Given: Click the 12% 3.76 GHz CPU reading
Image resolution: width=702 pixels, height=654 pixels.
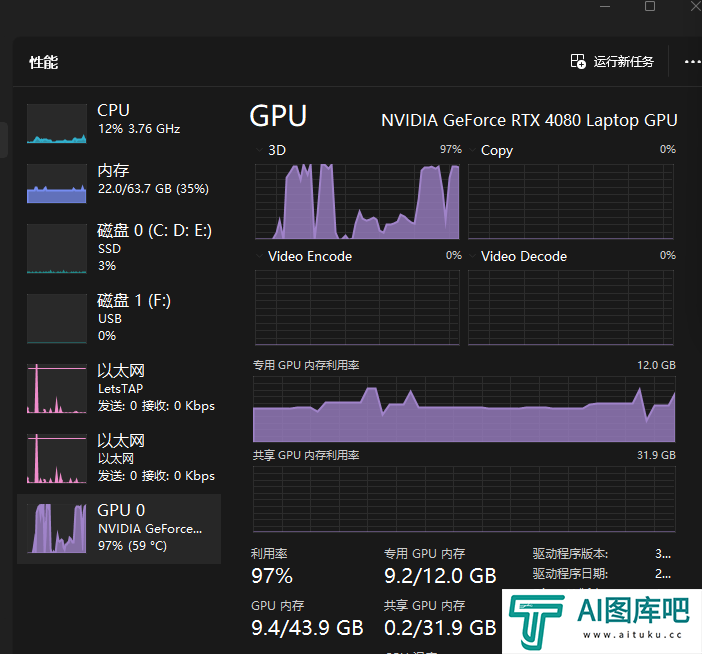Looking at the screenshot, I should click(x=139, y=129).
